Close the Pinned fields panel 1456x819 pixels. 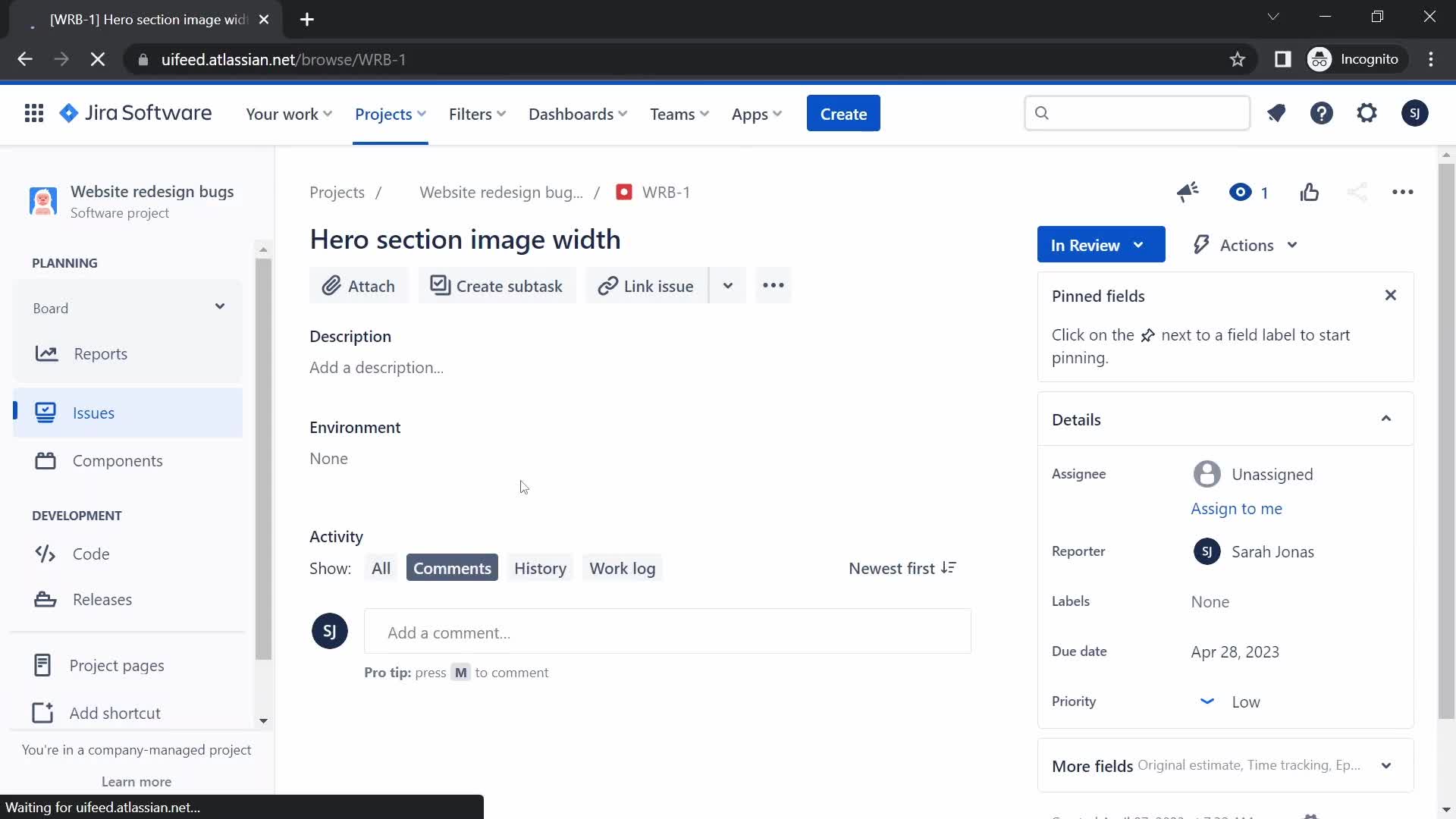click(x=1390, y=295)
